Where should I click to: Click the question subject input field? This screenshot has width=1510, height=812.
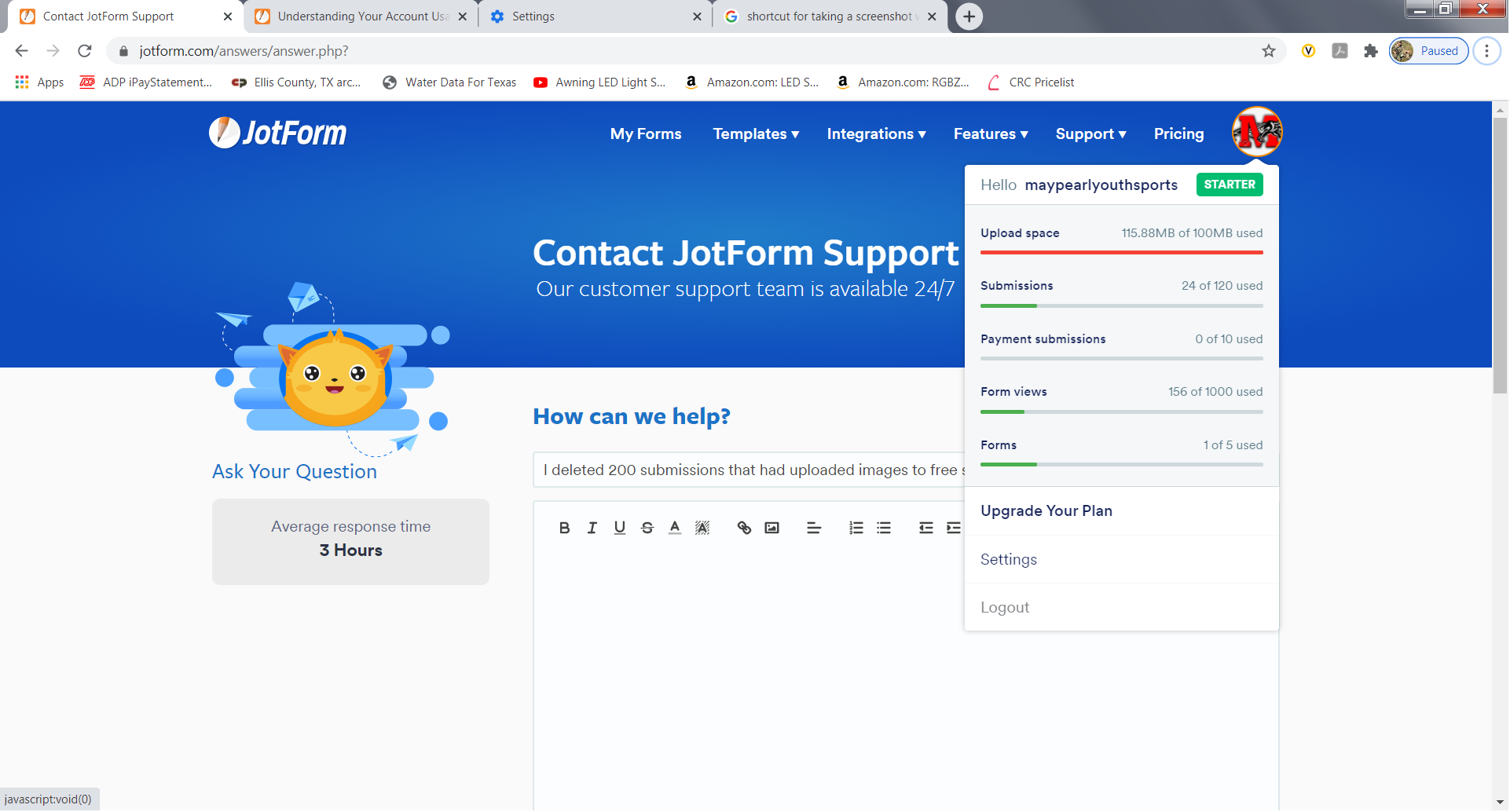[748, 470]
